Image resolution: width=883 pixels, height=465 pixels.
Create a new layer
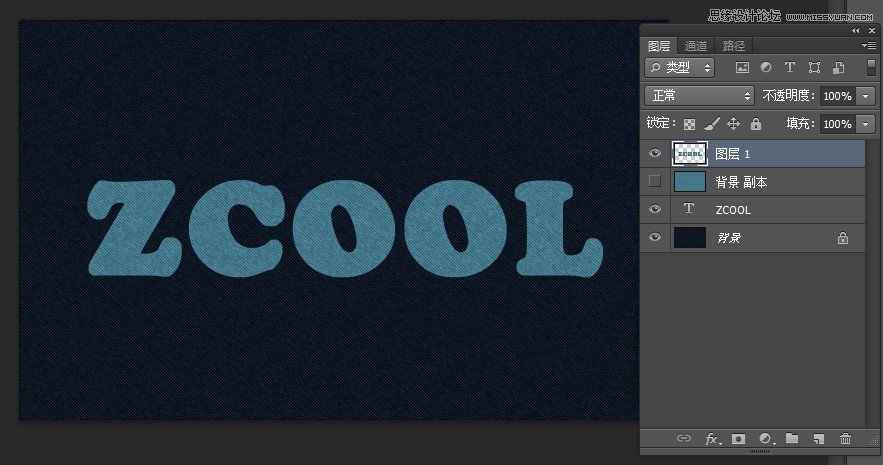click(x=819, y=439)
